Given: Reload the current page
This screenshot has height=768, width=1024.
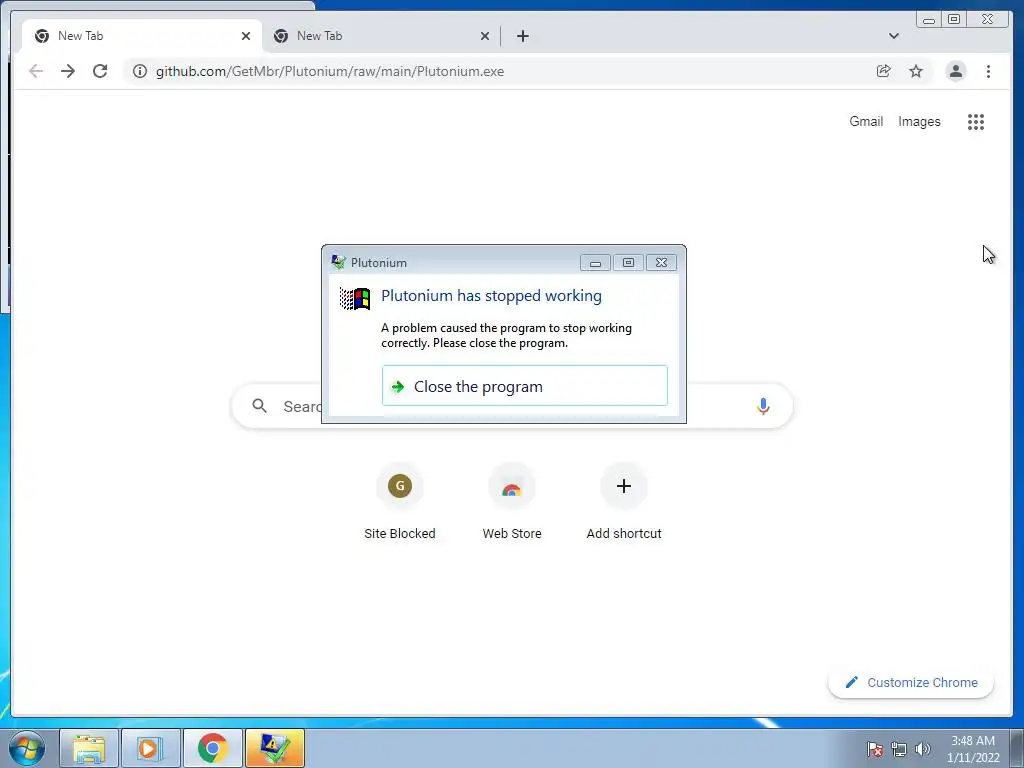Looking at the screenshot, I should coord(100,71).
